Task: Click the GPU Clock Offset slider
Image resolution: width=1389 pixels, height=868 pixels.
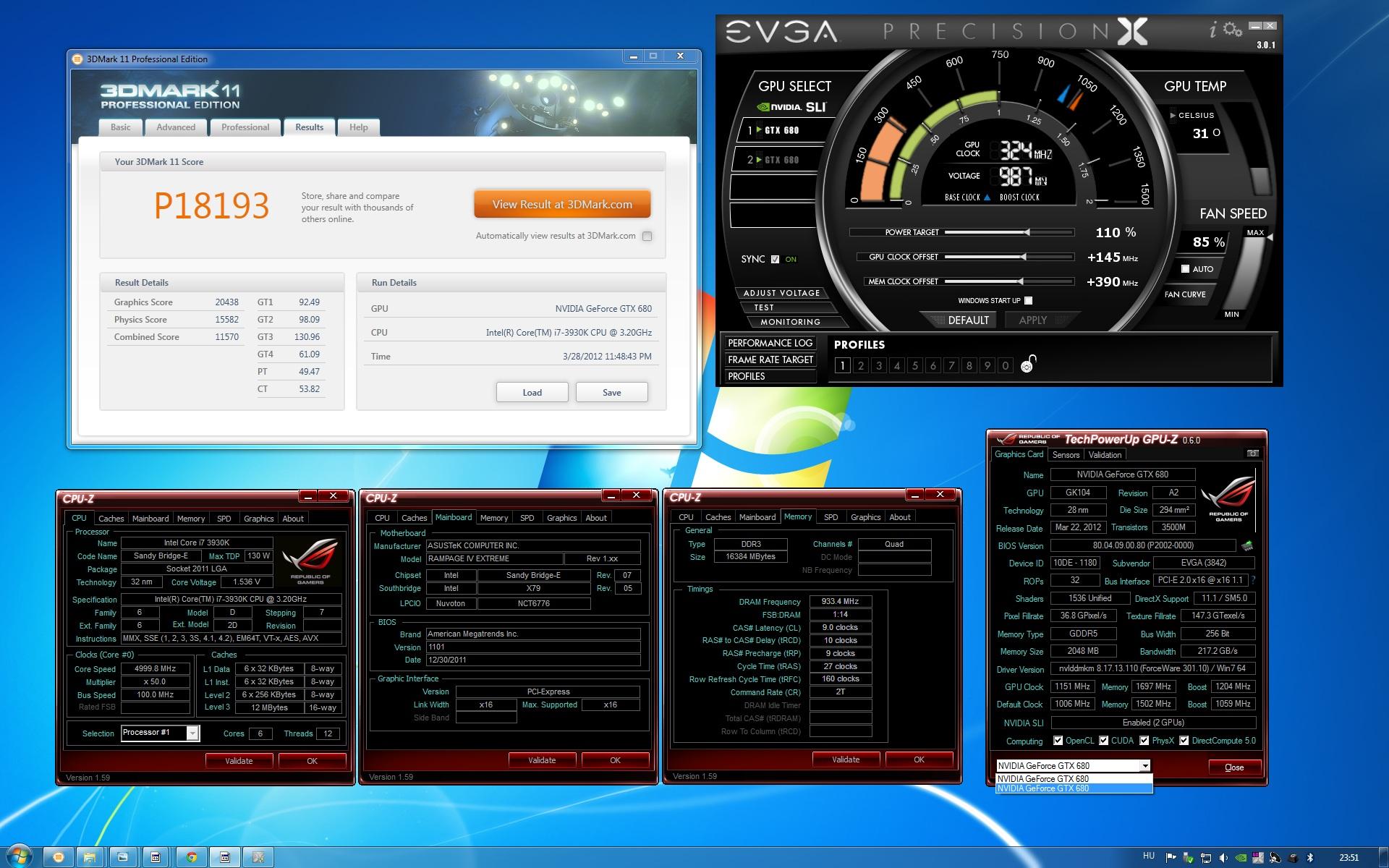Action: (1008, 257)
